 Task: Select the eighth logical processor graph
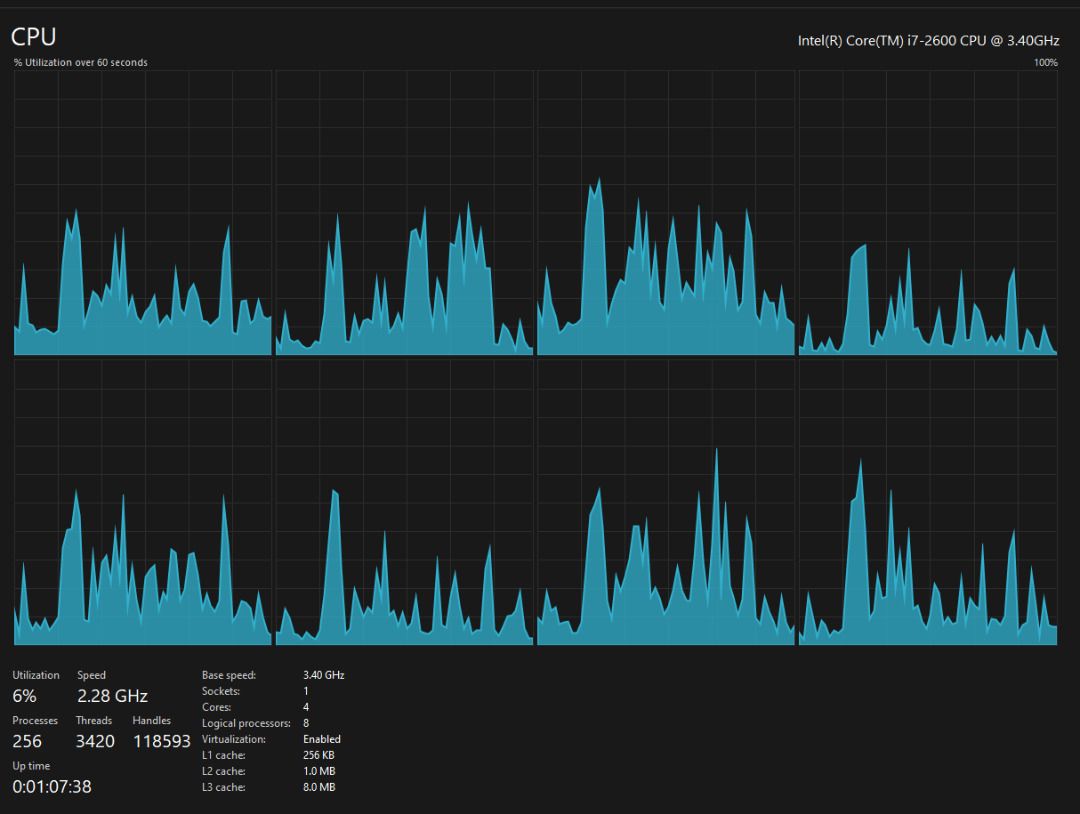coord(928,503)
